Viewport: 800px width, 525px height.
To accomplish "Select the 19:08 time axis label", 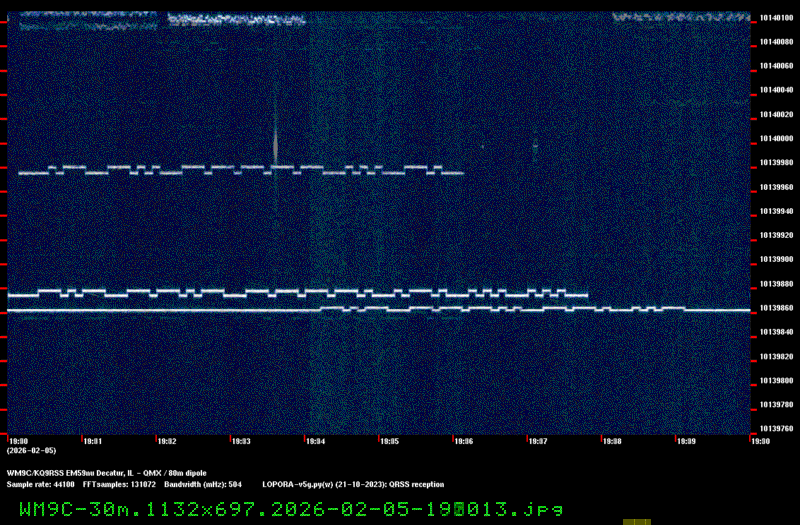I will pos(612,441).
